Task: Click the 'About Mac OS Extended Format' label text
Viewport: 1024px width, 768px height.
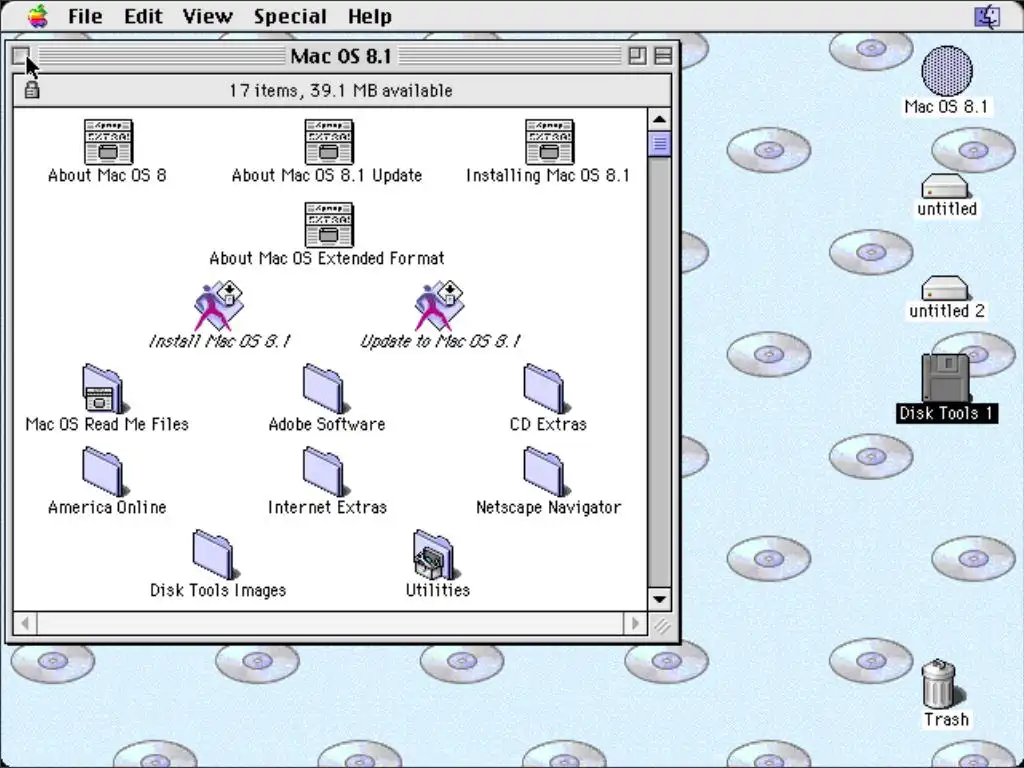Action: pos(327,258)
